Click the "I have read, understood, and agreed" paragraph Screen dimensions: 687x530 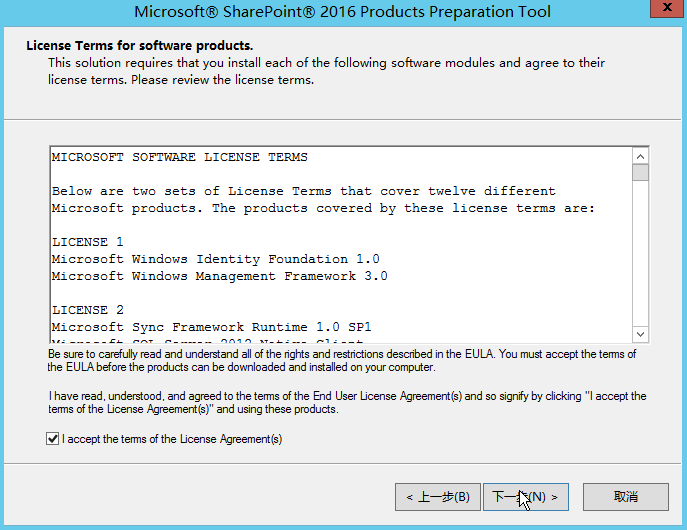point(346,403)
